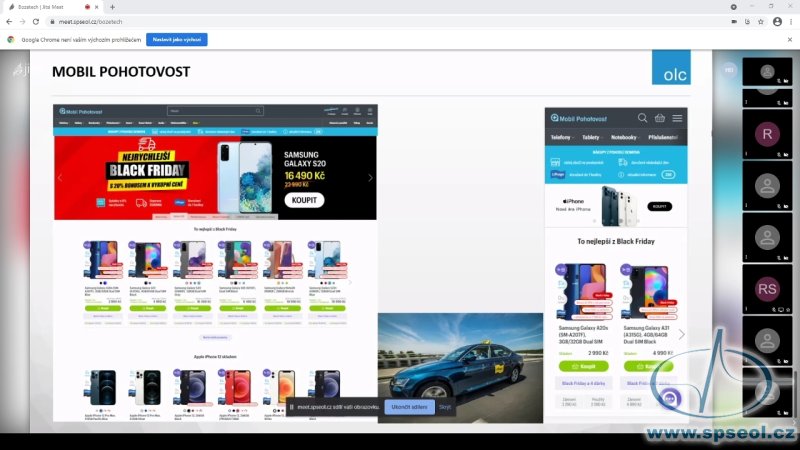Click 'Ukončit sdílení' to stop sharing
This screenshot has width=800, height=450.
click(x=409, y=407)
